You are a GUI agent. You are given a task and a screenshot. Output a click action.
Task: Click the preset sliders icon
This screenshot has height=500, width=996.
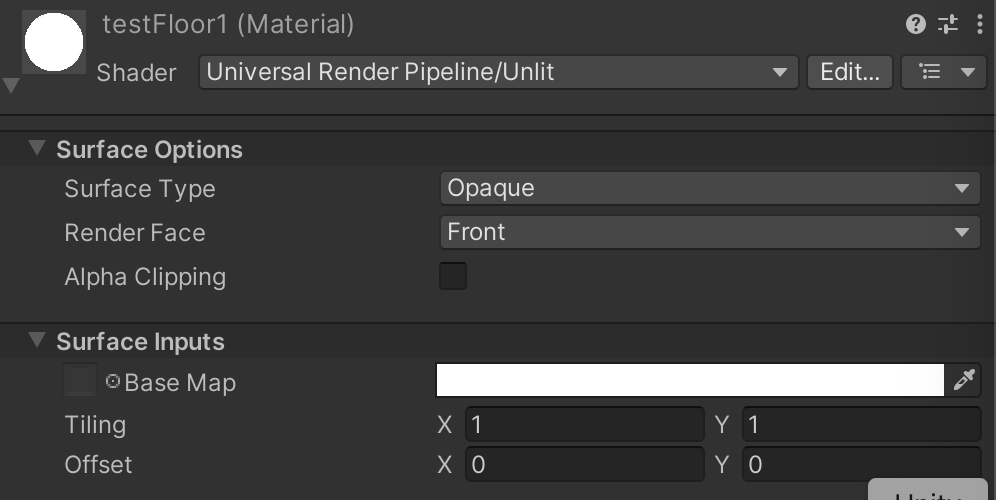pos(948,25)
